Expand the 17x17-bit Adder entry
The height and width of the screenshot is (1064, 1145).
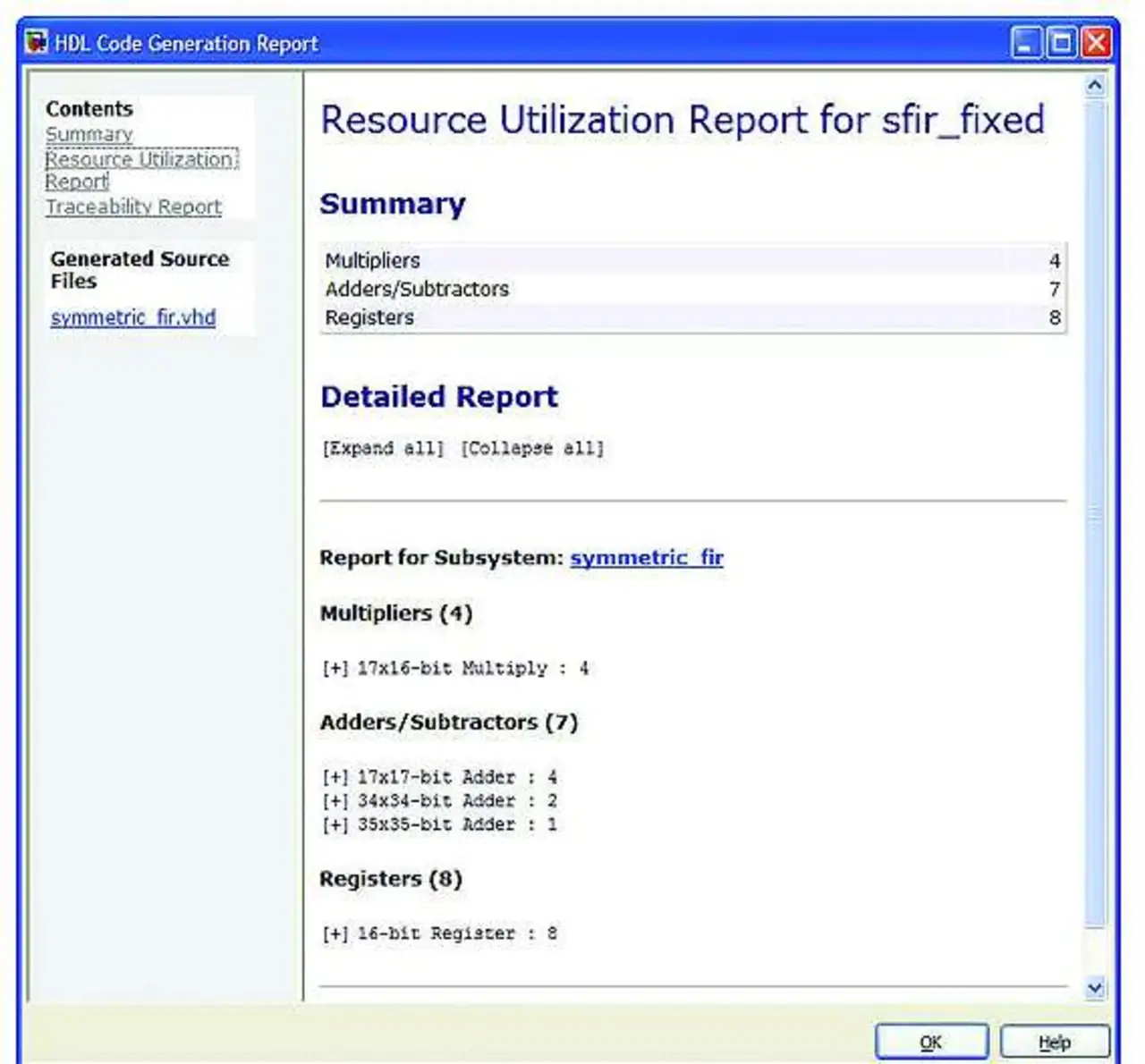[335, 777]
